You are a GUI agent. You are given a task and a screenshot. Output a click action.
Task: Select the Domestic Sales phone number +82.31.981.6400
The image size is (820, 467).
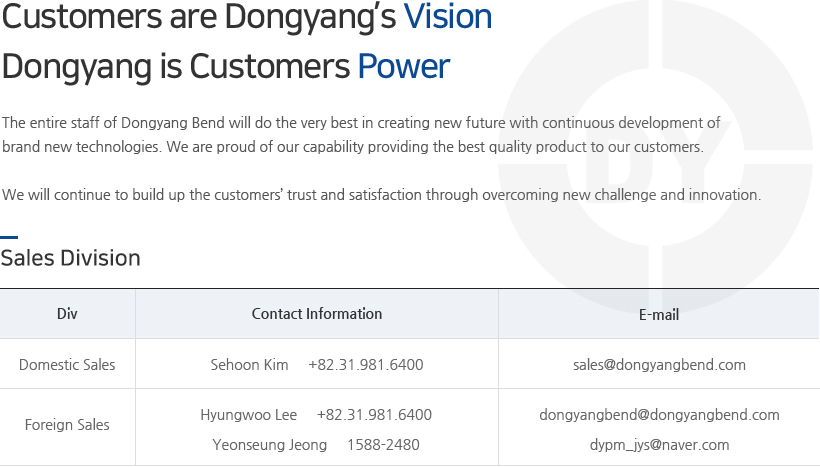coord(366,365)
